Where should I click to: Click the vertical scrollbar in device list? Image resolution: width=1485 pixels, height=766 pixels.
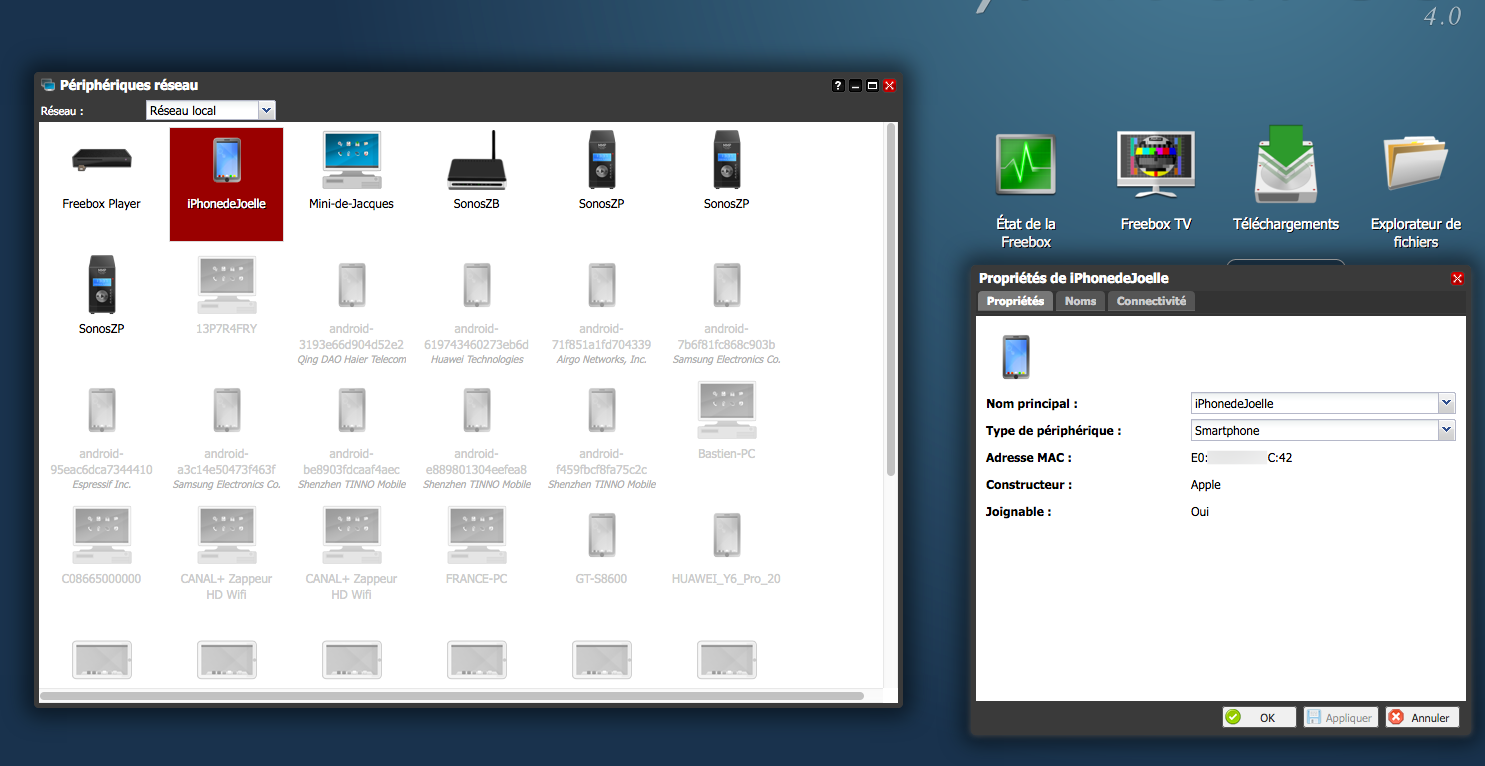[x=890, y=300]
